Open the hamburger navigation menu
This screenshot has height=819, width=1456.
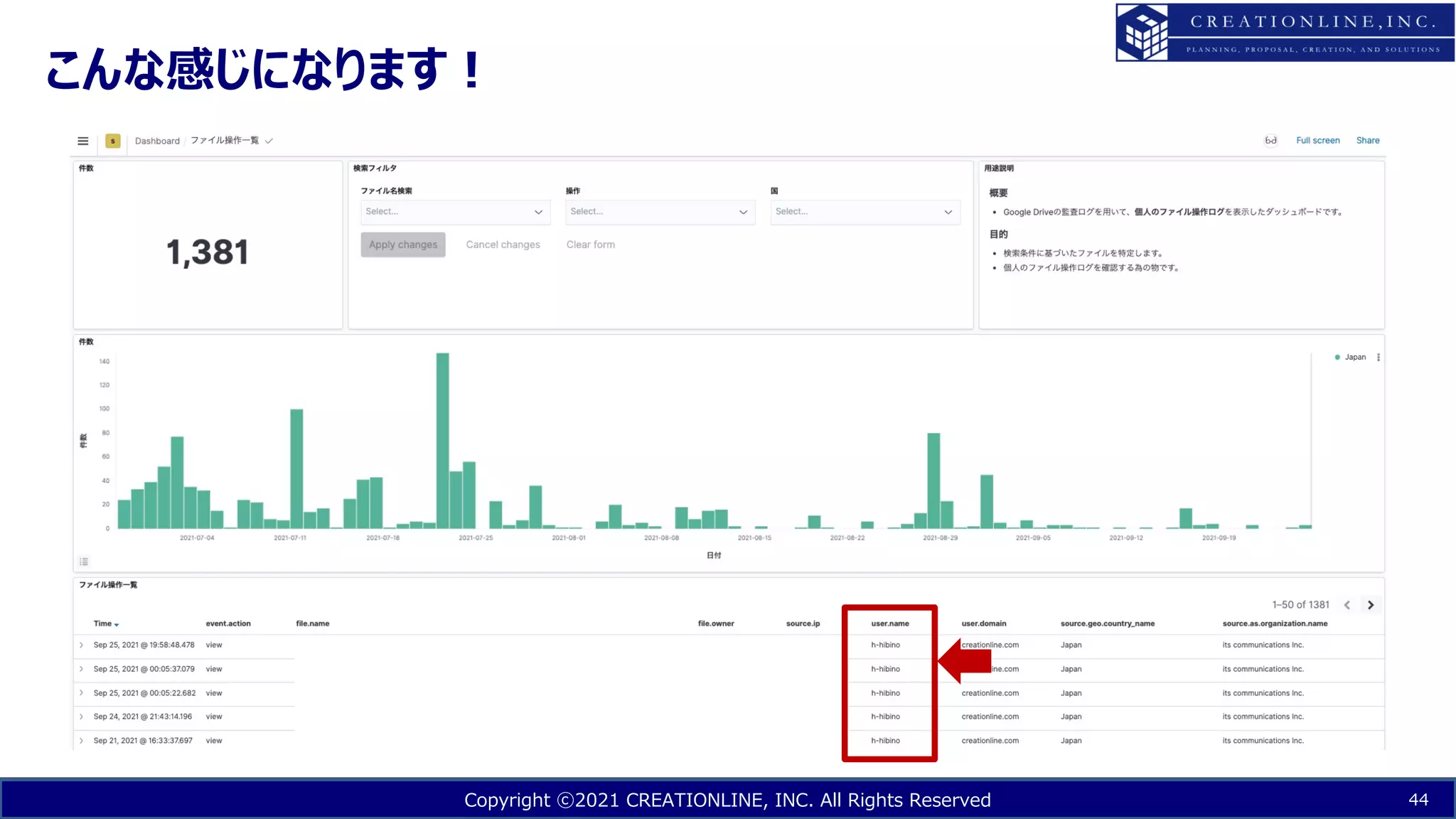pyautogui.click(x=83, y=141)
